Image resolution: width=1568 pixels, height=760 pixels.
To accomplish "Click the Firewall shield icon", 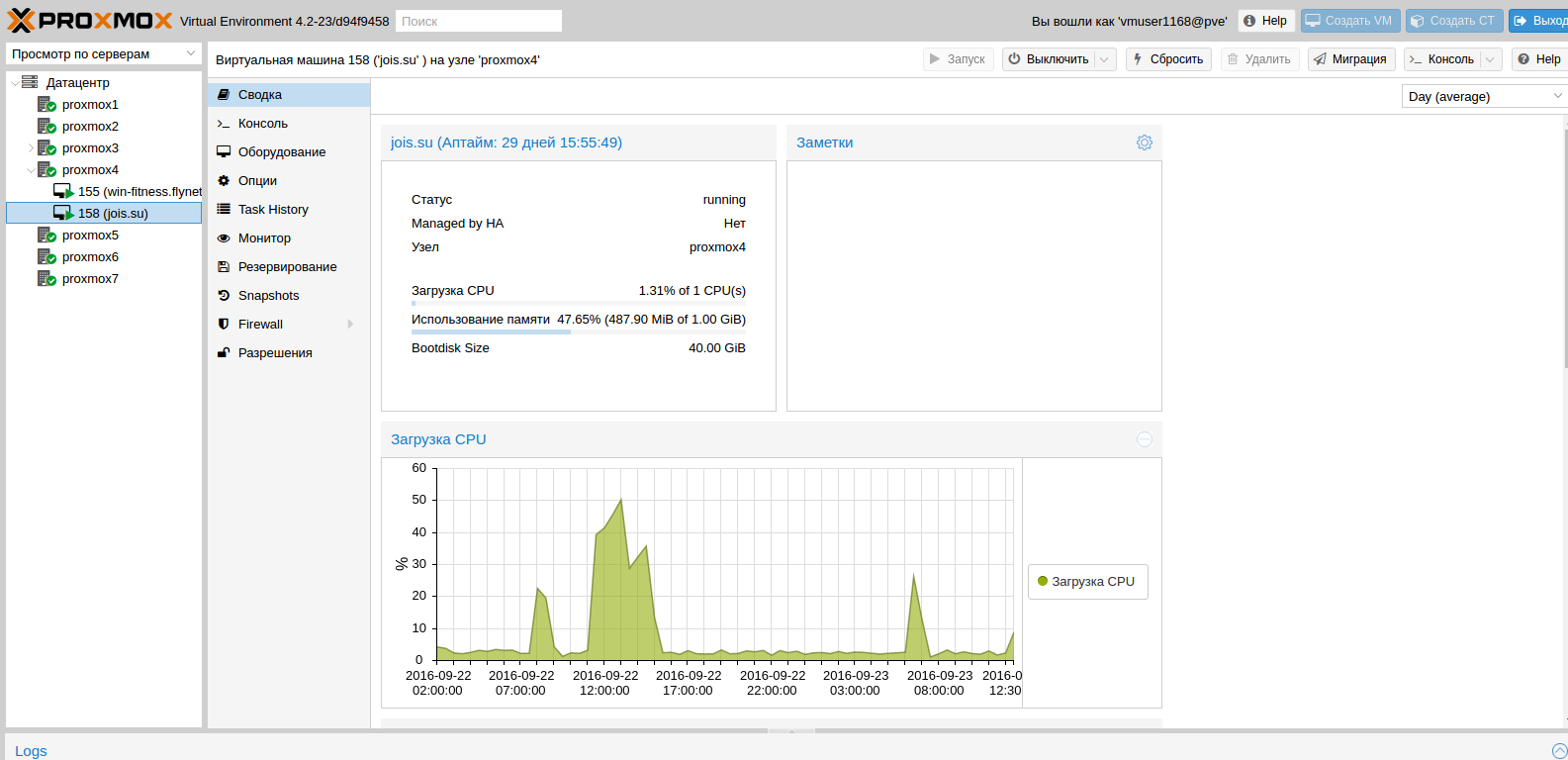I will coord(224,325).
